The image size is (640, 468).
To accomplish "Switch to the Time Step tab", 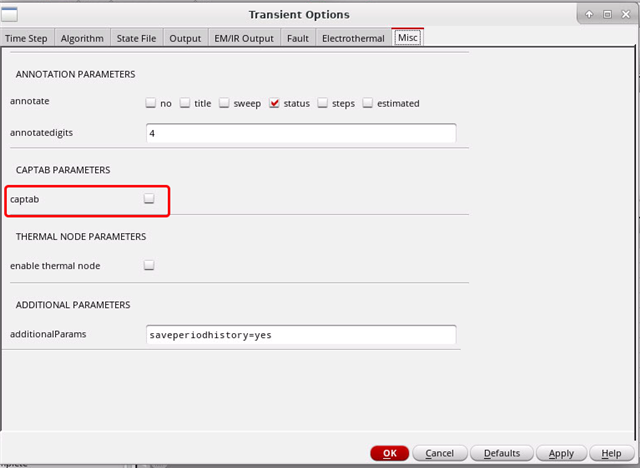I will coord(28,38).
